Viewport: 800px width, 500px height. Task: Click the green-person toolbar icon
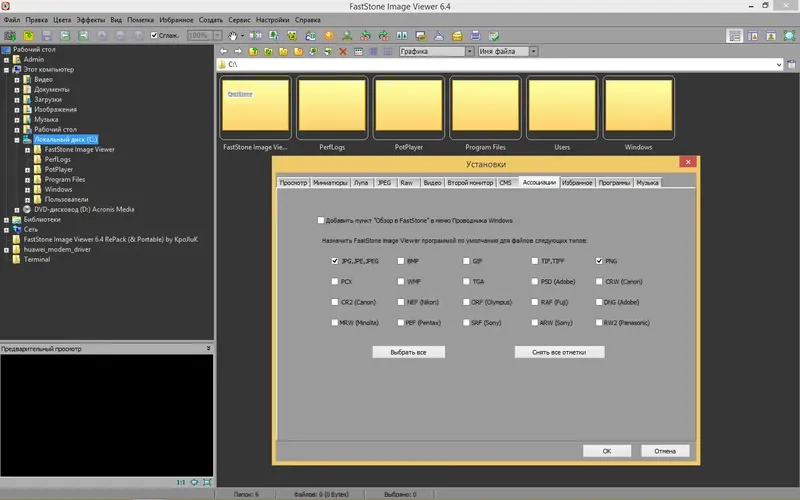(x=347, y=36)
